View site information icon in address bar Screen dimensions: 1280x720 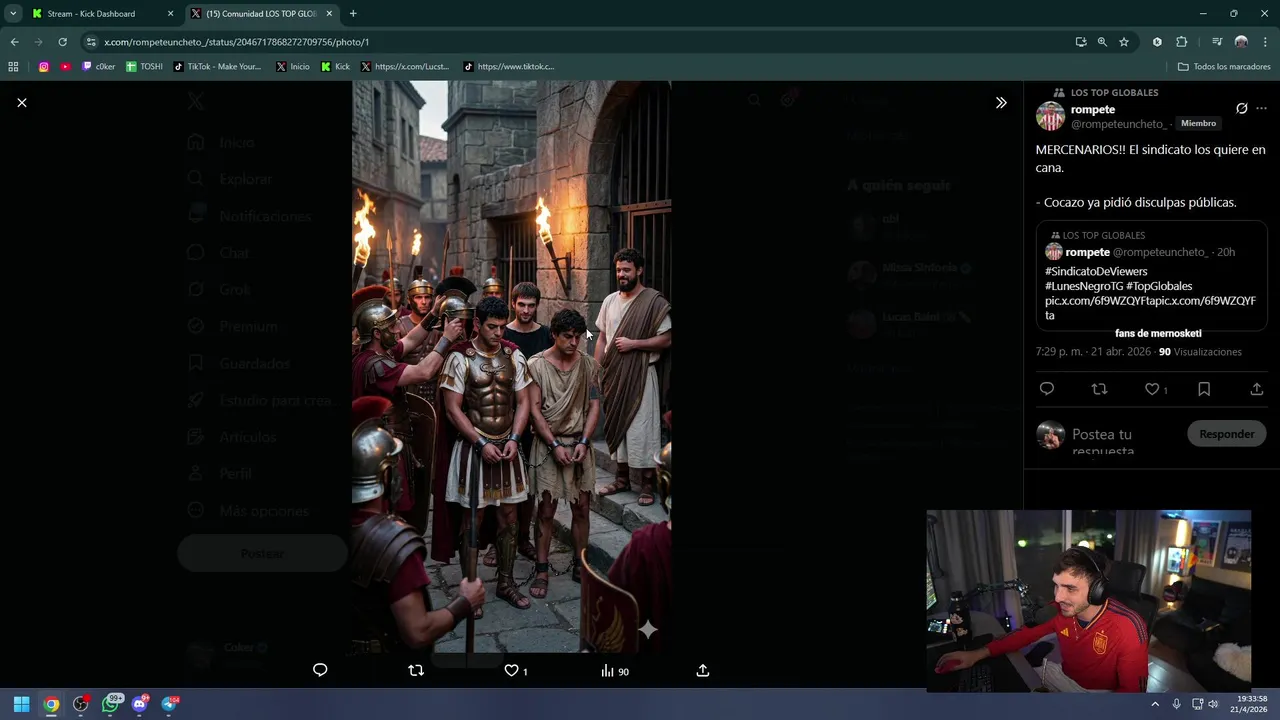coord(91,42)
